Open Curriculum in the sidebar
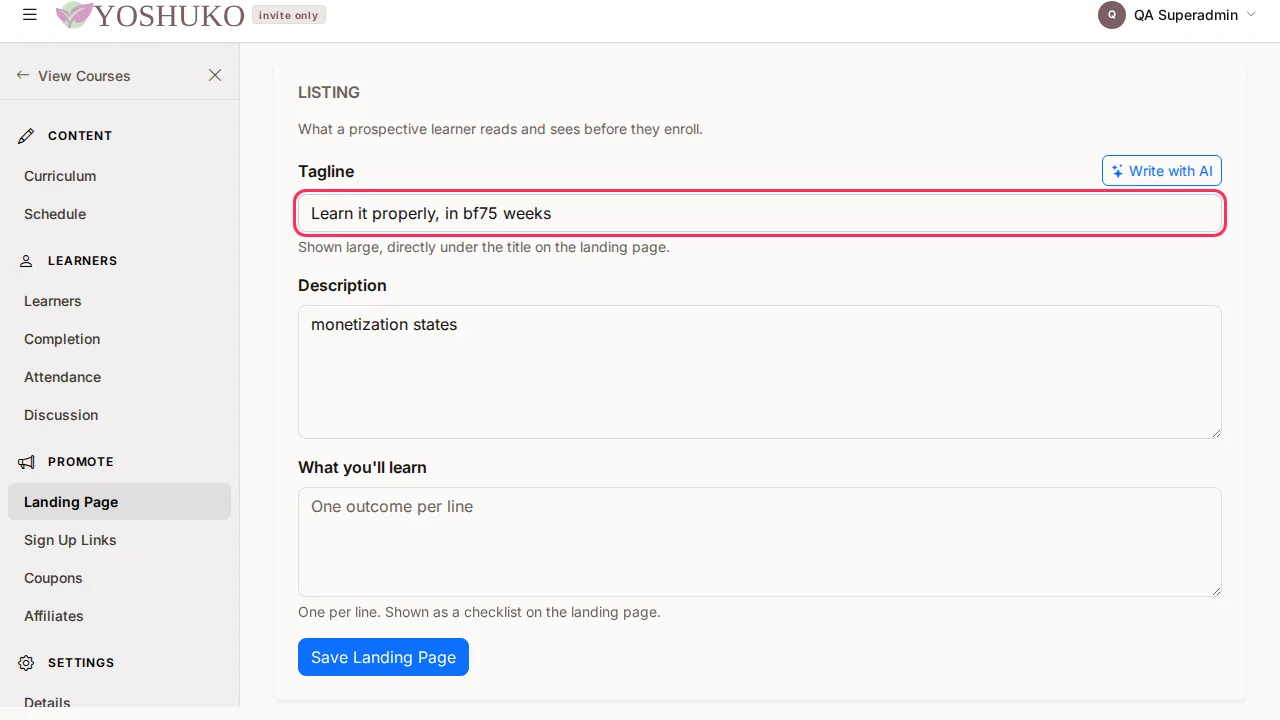 click(x=60, y=176)
